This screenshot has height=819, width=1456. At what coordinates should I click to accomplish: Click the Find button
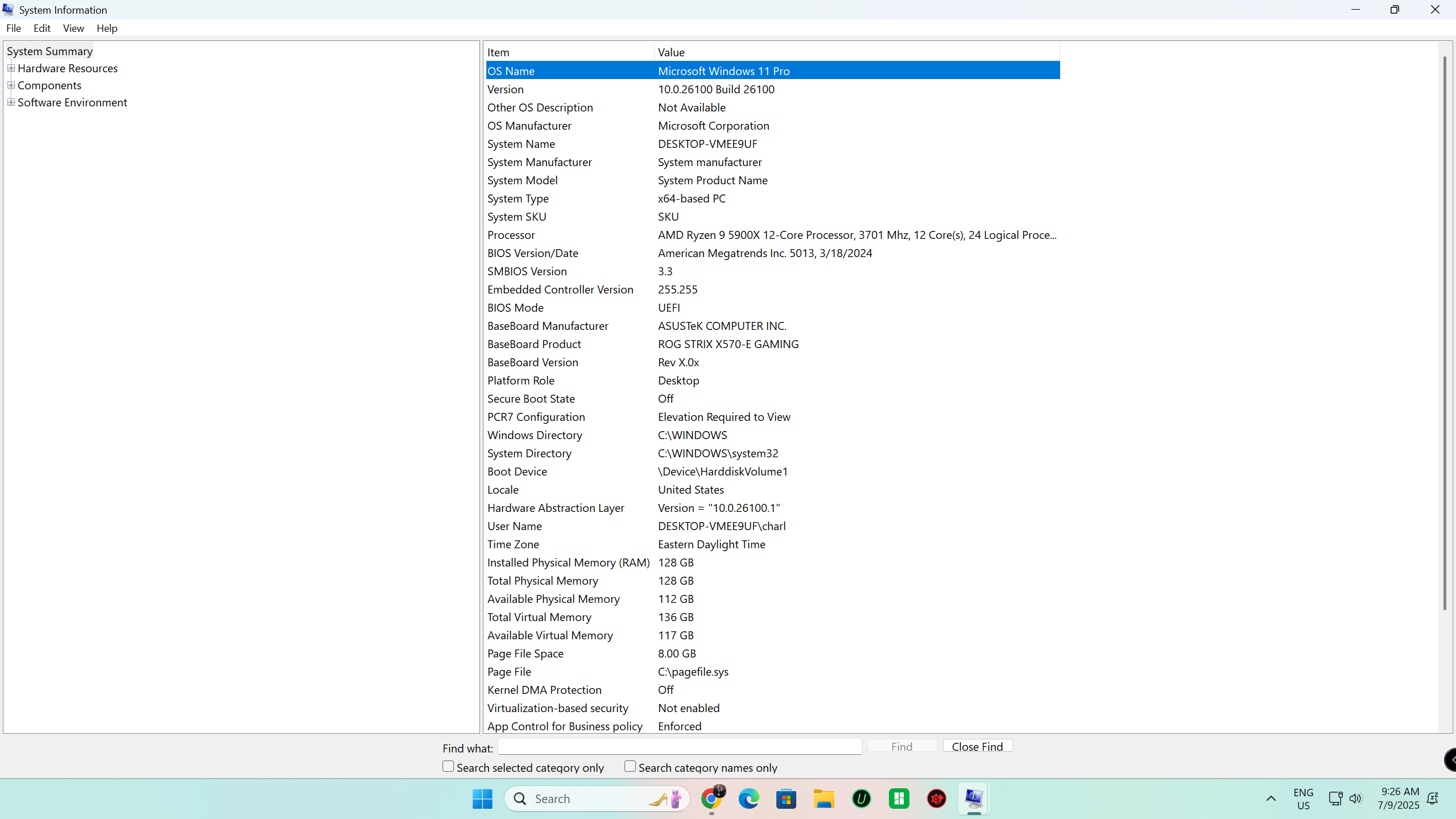click(x=902, y=746)
